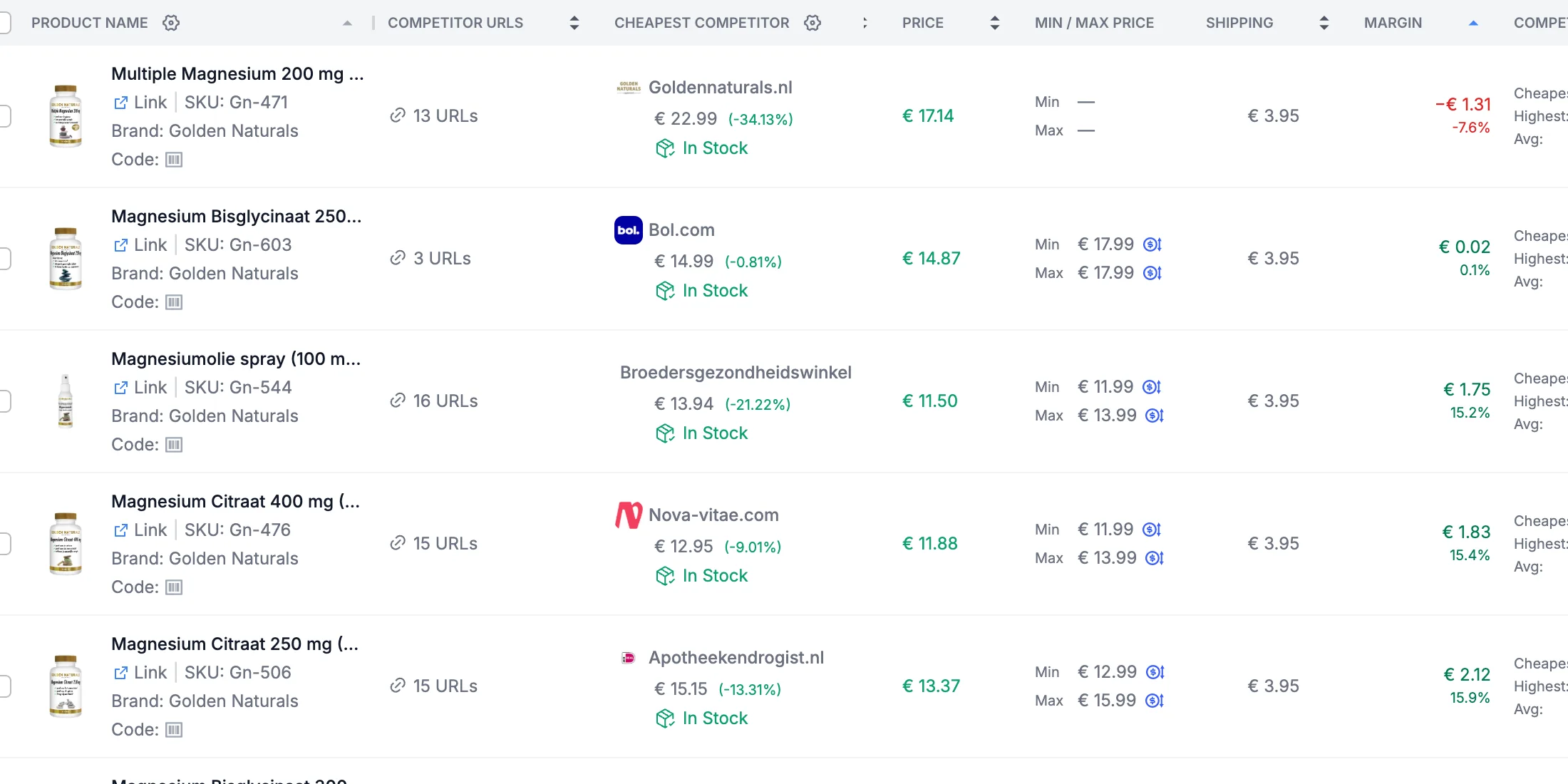Click the Bol.com logo icon
Image resolution: width=1568 pixels, height=784 pixels.
pos(629,230)
